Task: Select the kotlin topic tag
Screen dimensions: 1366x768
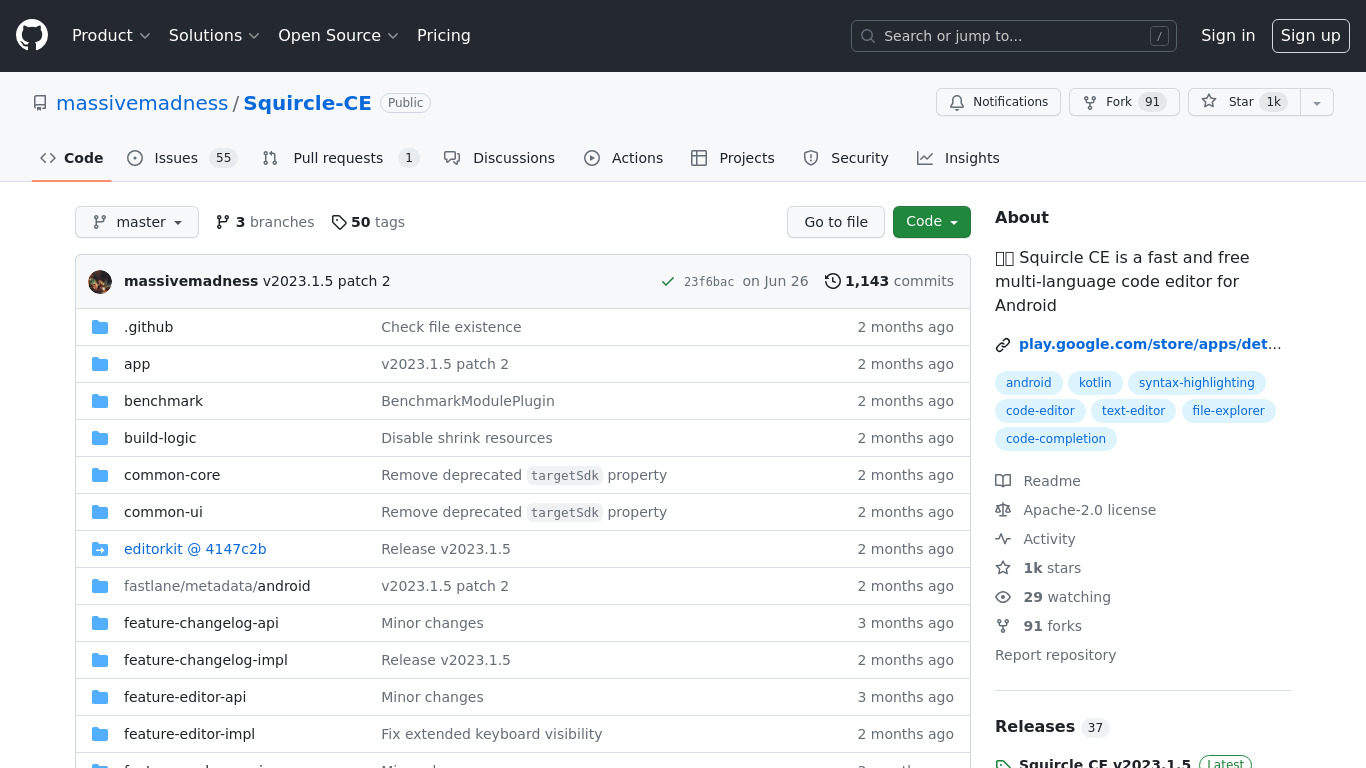Action: pyautogui.click(x=1095, y=383)
